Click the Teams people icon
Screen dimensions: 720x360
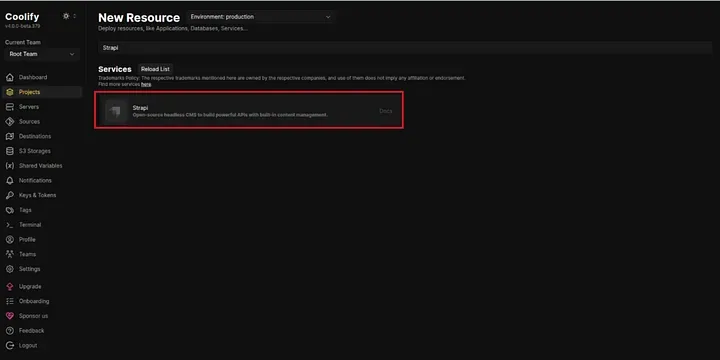pos(10,254)
